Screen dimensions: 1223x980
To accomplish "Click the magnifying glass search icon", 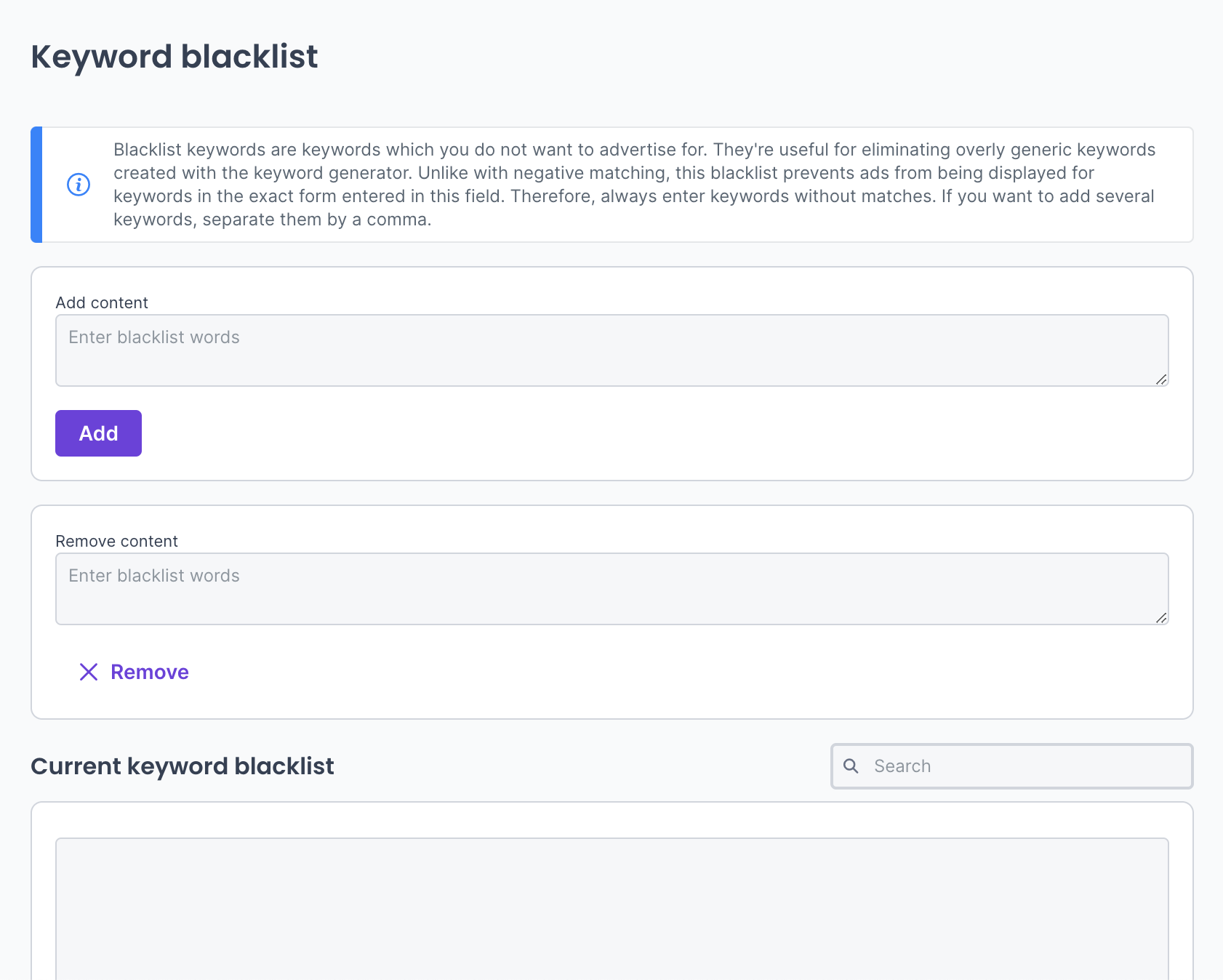I will click(851, 766).
